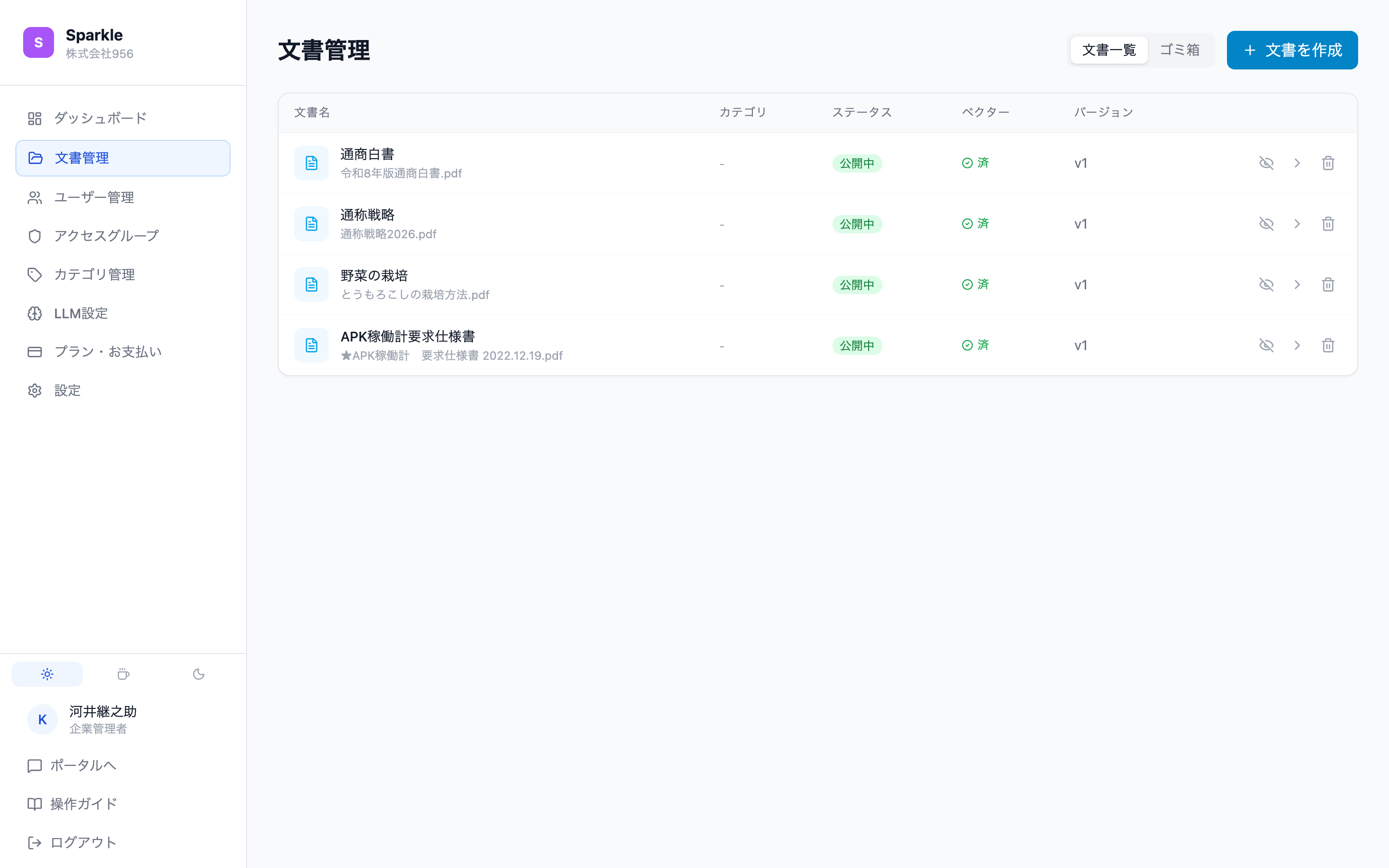Expand details chevron for APK稼働計要求仕様書 row

[x=1297, y=346]
